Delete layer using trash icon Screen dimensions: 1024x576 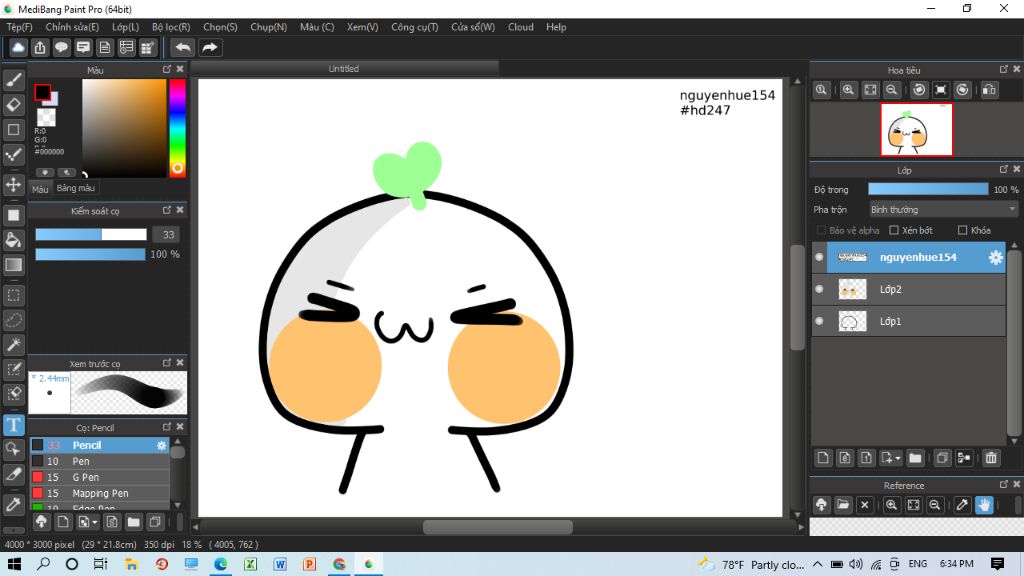click(x=991, y=458)
